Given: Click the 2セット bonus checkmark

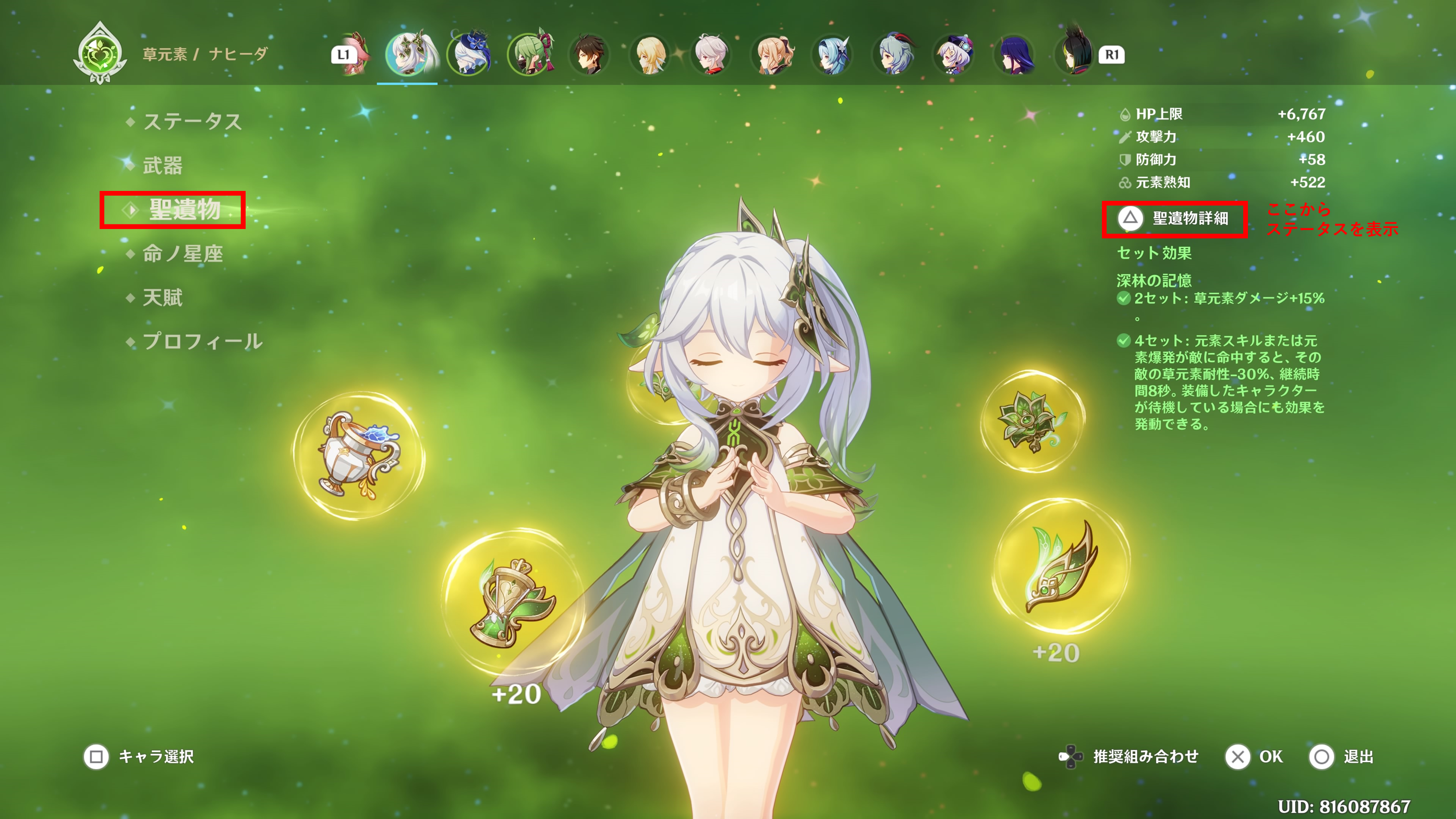Looking at the screenshot, I should (1124, 298).
